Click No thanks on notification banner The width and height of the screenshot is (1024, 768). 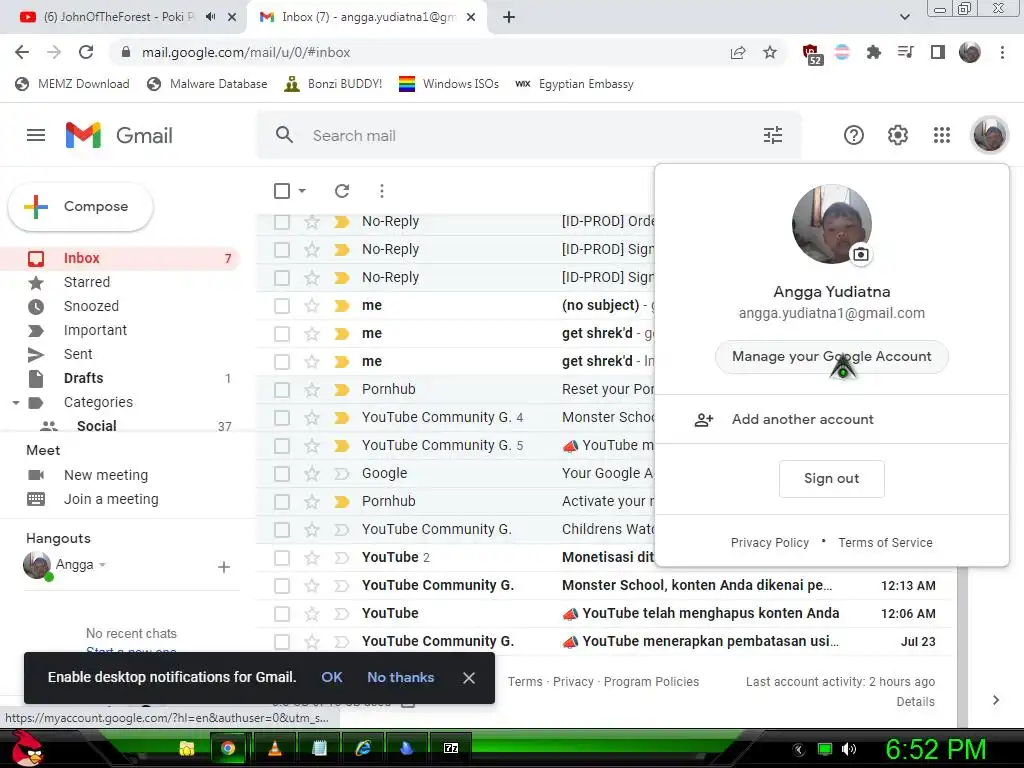point(400,677)
